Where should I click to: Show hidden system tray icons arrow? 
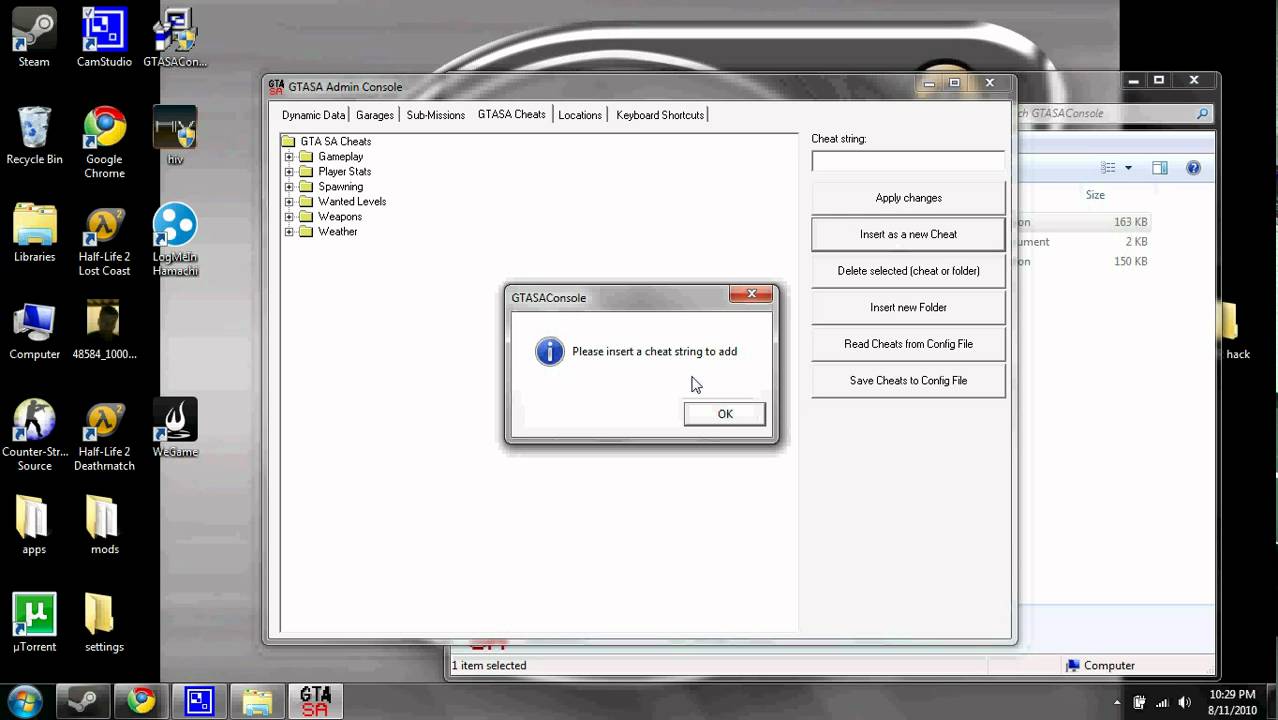pyautogui.click(x=1117, y=702)
